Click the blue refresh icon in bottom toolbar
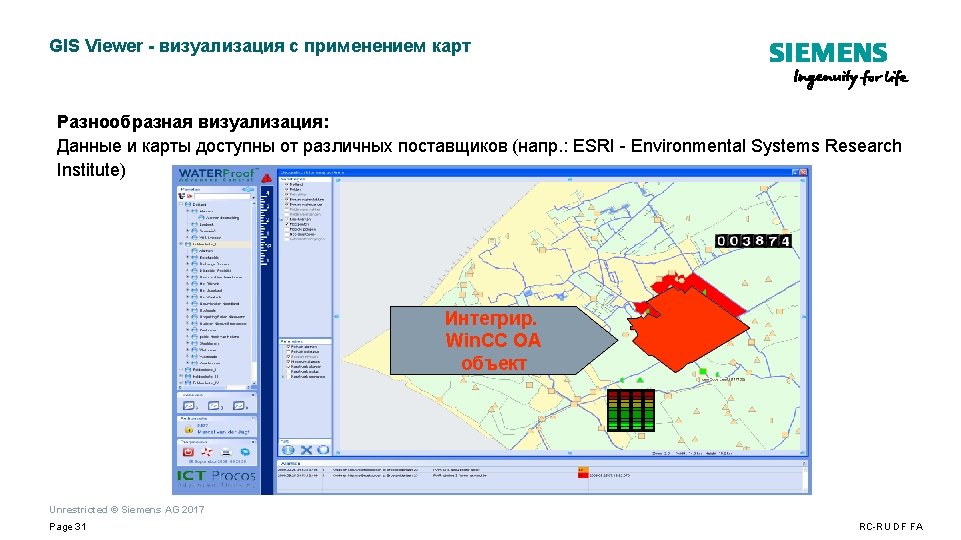This screenshot has width=961, height=540. tap(245, 452)
